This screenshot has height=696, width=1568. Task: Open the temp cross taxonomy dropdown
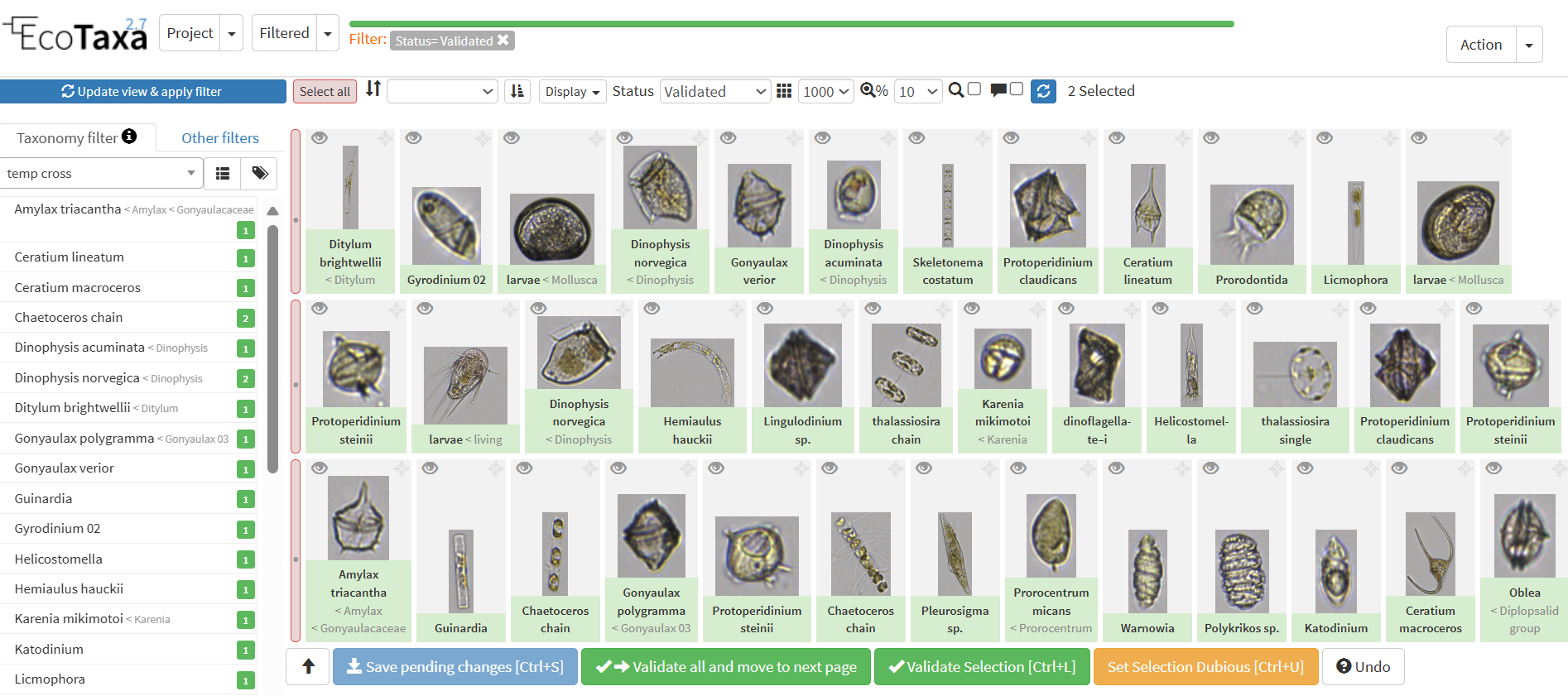101,173
